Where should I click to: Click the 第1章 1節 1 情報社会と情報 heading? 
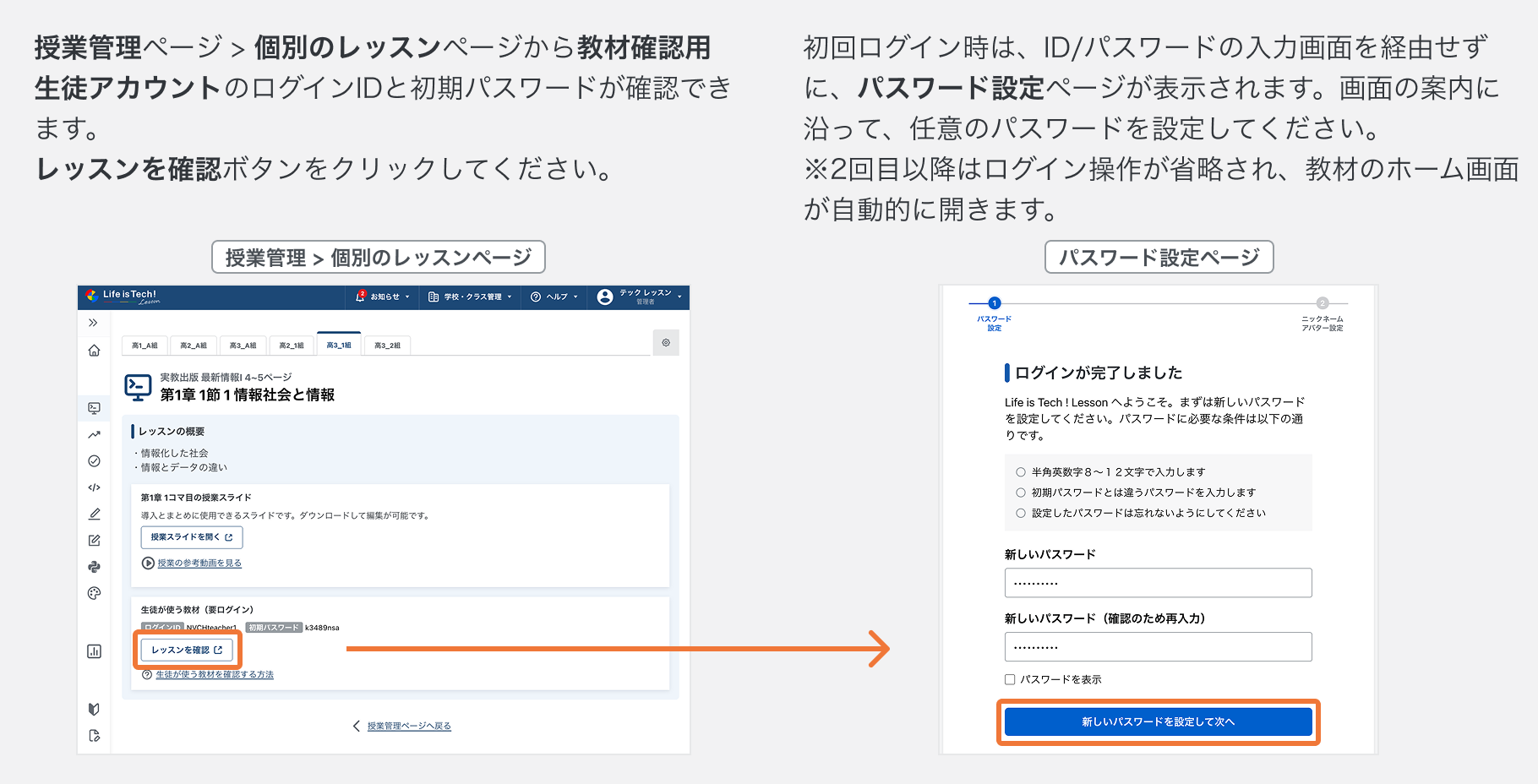248,395
